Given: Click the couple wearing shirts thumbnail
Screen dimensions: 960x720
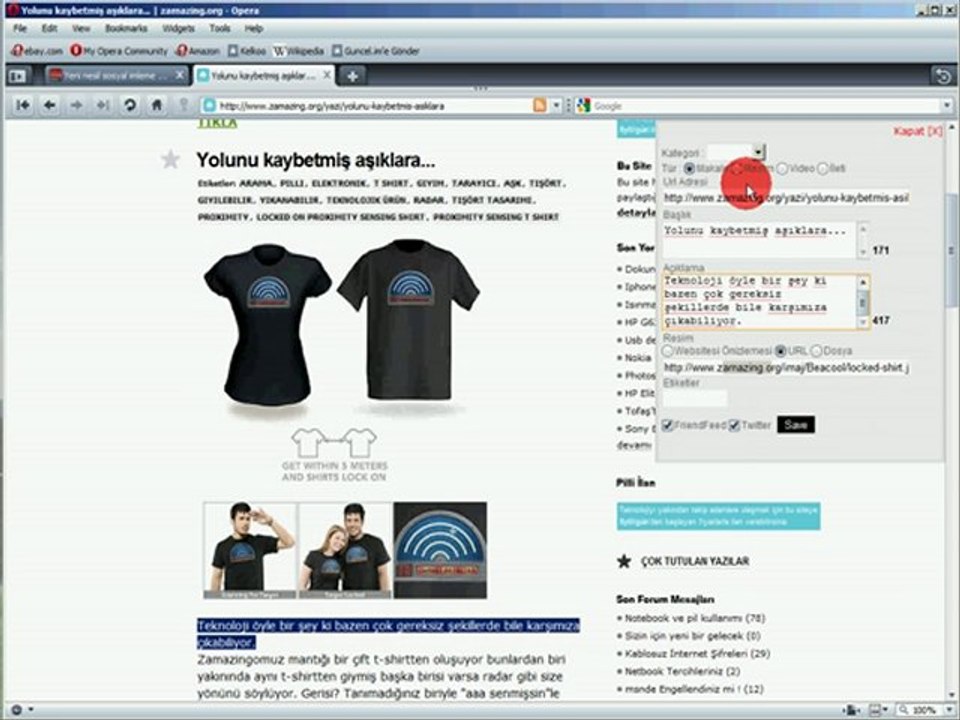Looking at the screenshot, I should pos(345,550).
